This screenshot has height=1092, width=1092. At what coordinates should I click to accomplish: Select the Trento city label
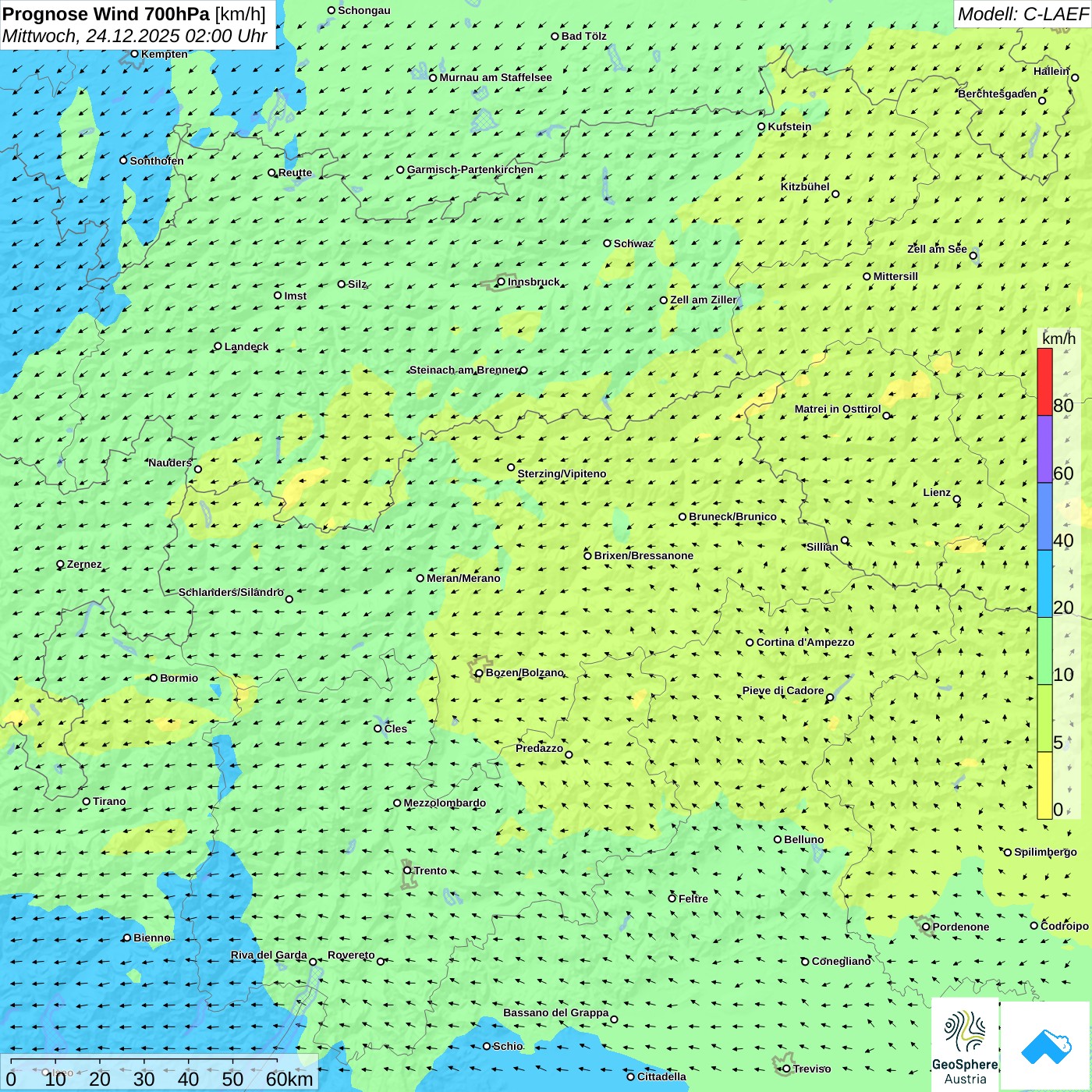431,870
